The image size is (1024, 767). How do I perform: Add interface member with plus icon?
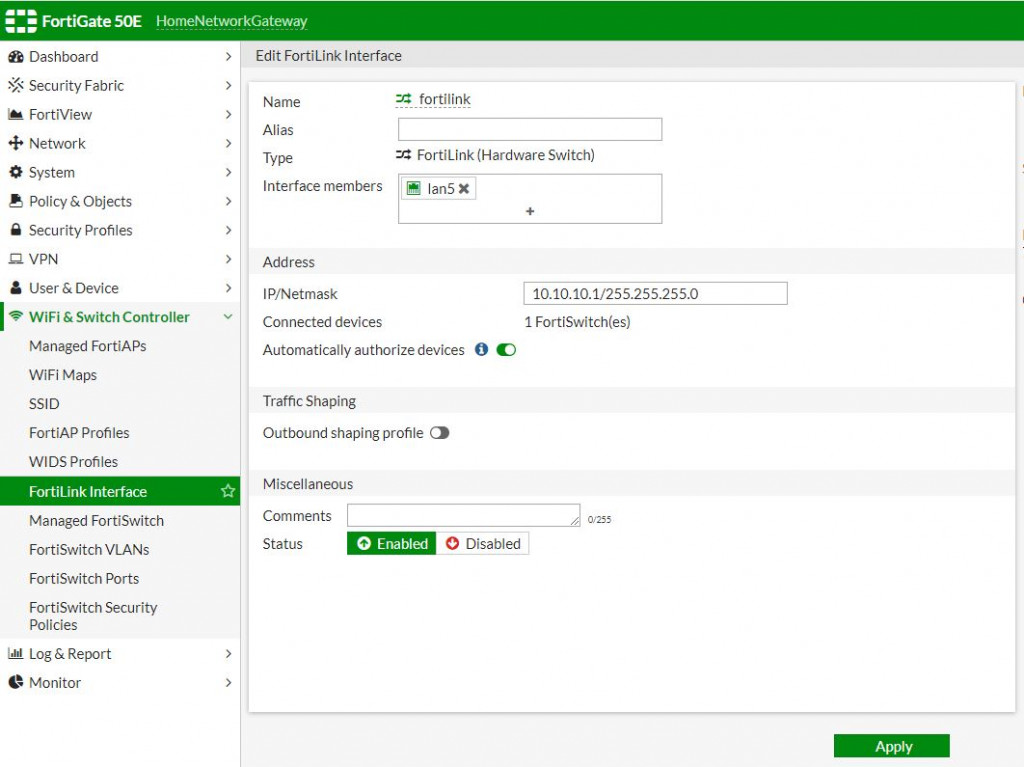pyautogui.click(x=530, y=211)
